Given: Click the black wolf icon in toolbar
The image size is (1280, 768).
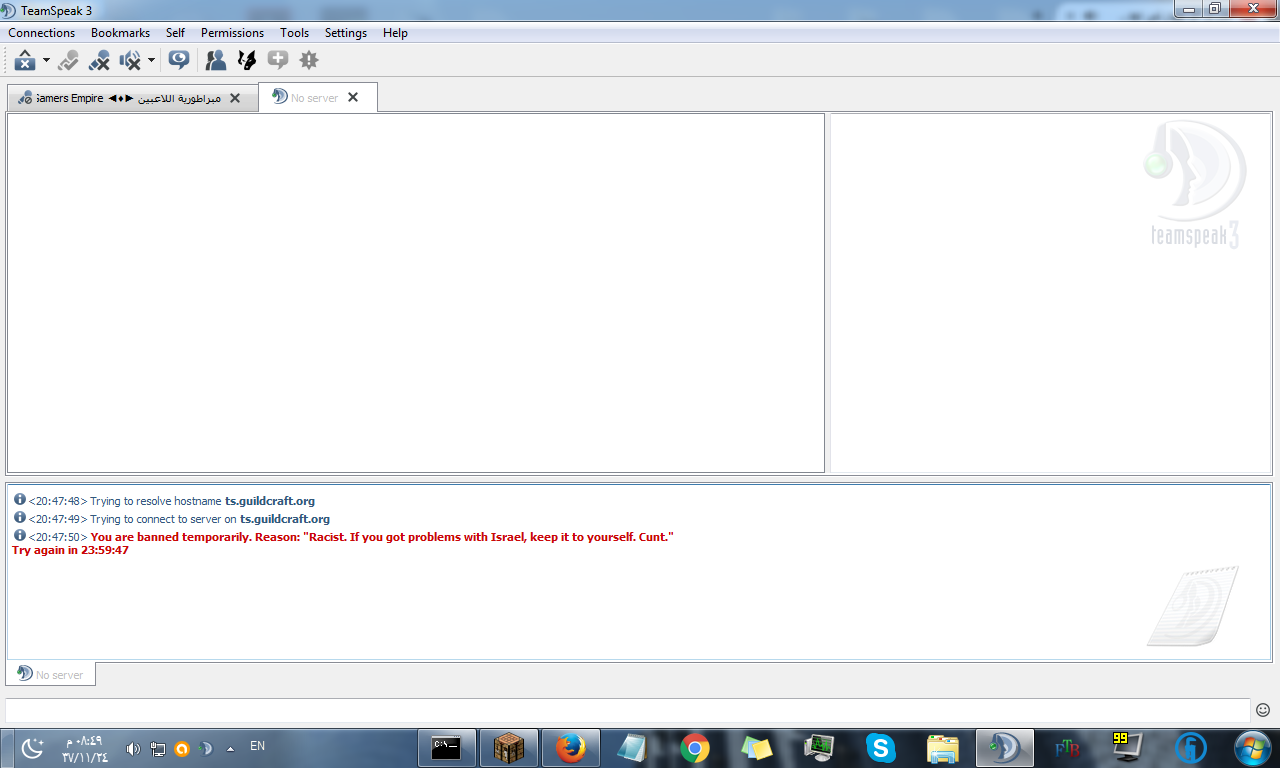Looking at the screenshot, I should tap(246, 61).
